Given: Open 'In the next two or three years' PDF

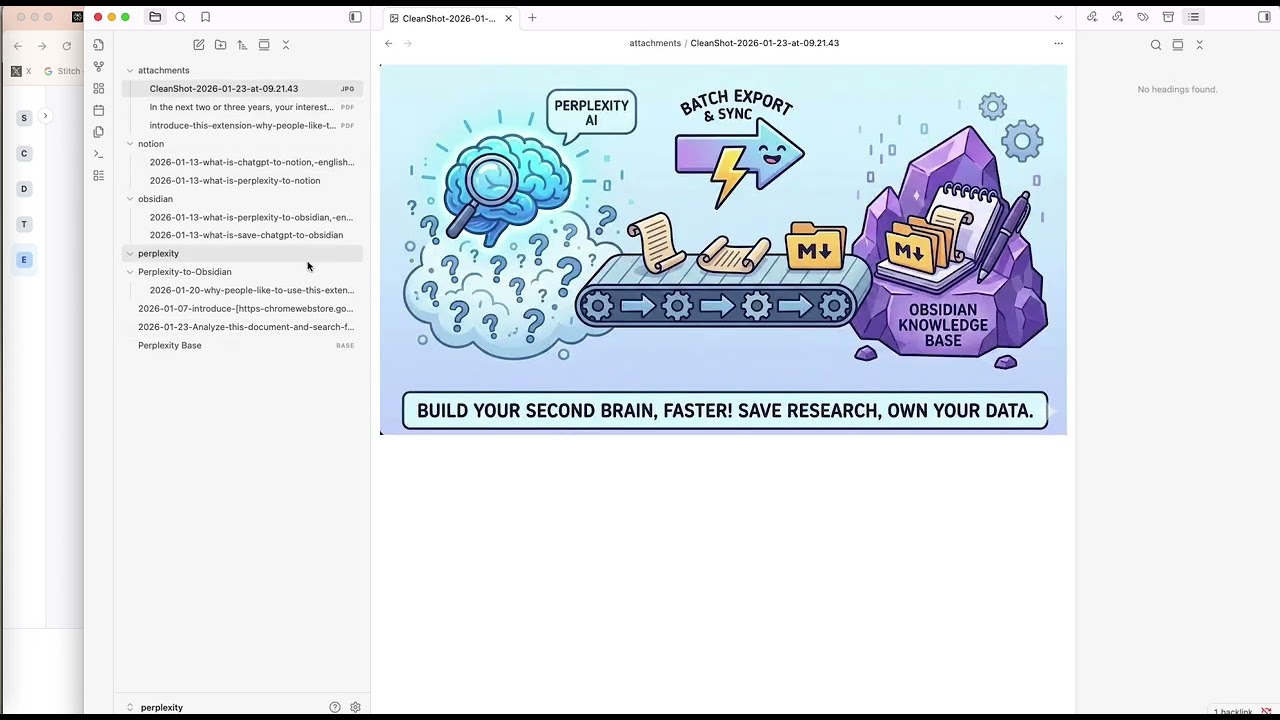Looking at the screenshot, I should 242,107.
